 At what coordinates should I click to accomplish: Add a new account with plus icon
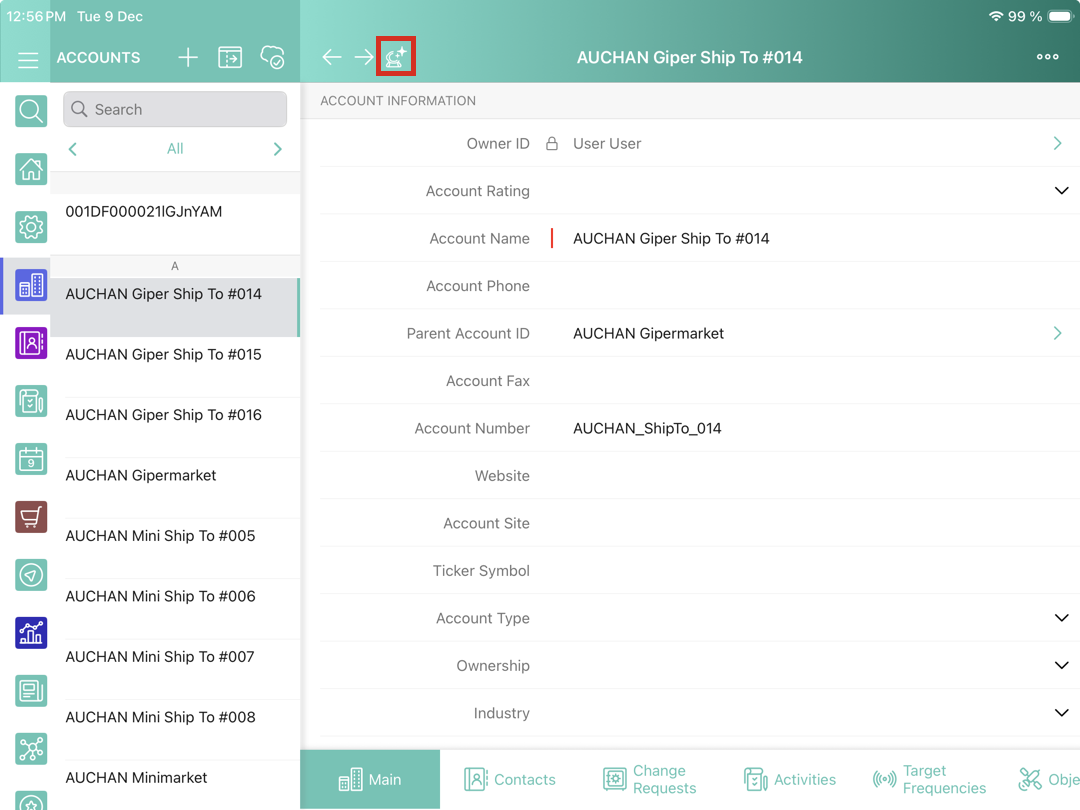188,58
